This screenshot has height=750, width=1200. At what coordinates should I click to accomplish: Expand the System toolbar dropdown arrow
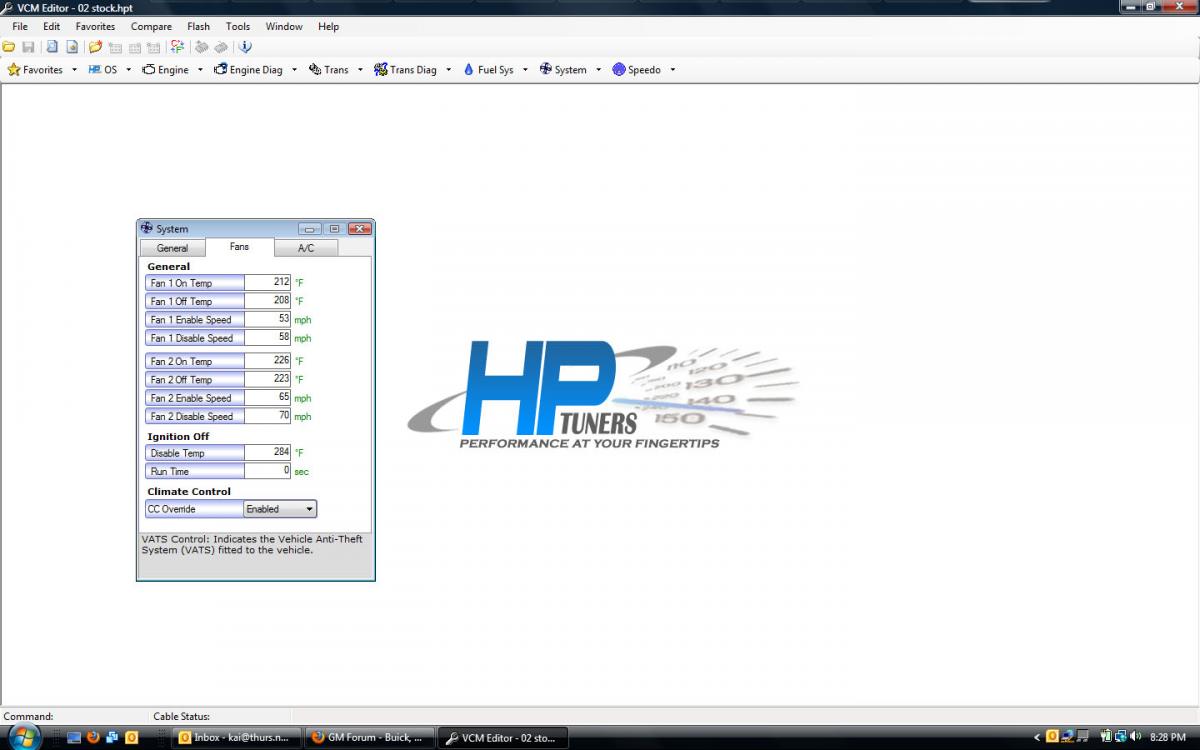click(599, 70)
